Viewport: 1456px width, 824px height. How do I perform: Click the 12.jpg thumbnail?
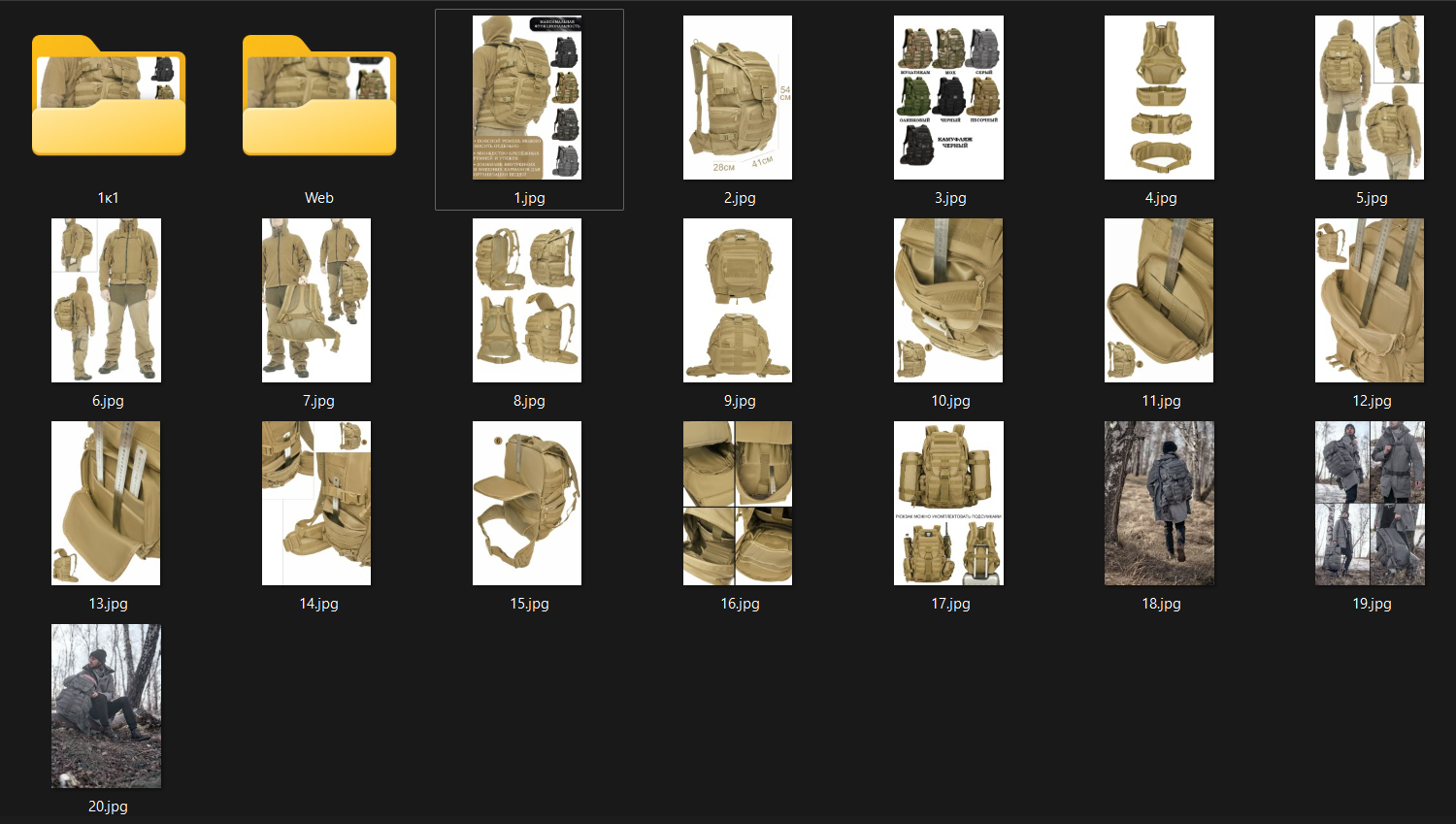[1370, 300]
